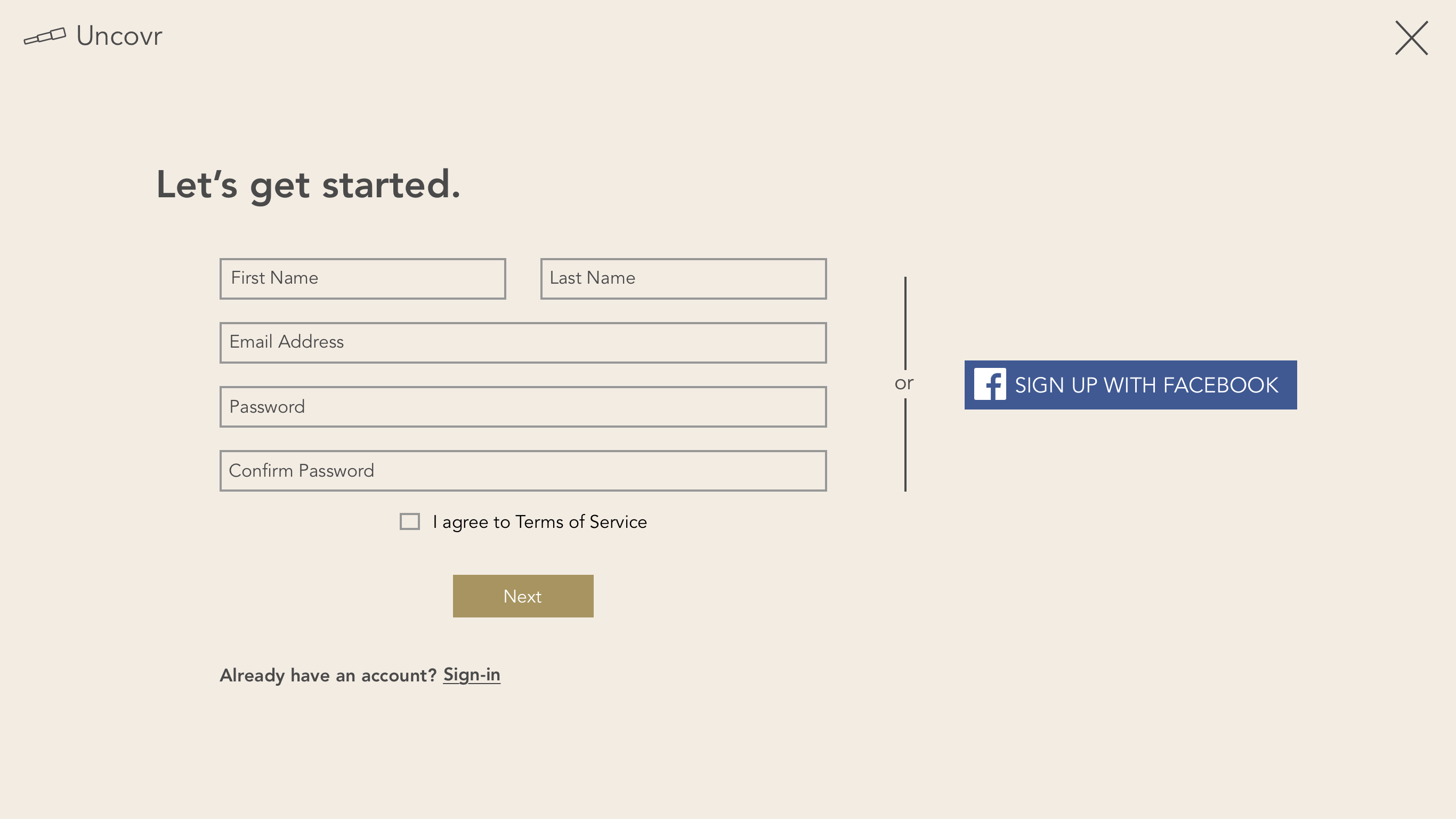This screenshot has width=1456, height=819.
Task: Close the sign-up page with the X
Action: pos(1411,38)
